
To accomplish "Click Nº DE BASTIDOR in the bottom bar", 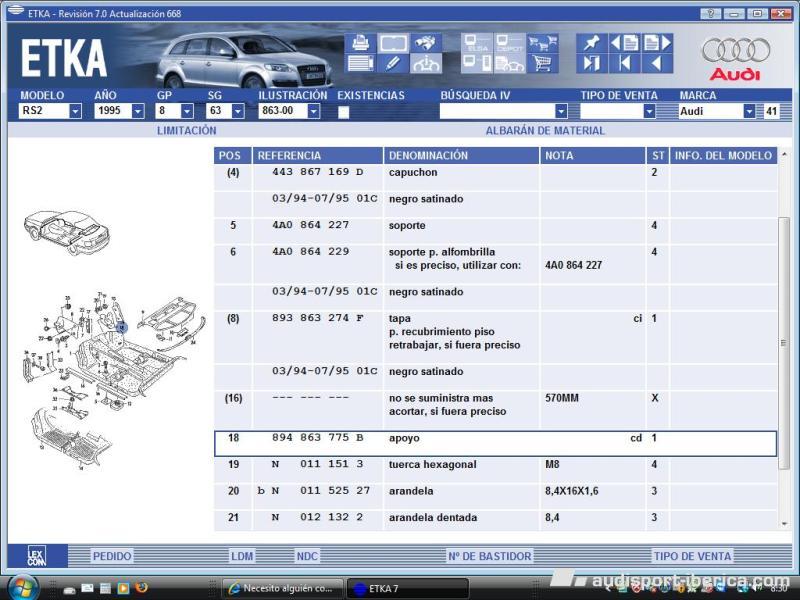I will 490,556.
